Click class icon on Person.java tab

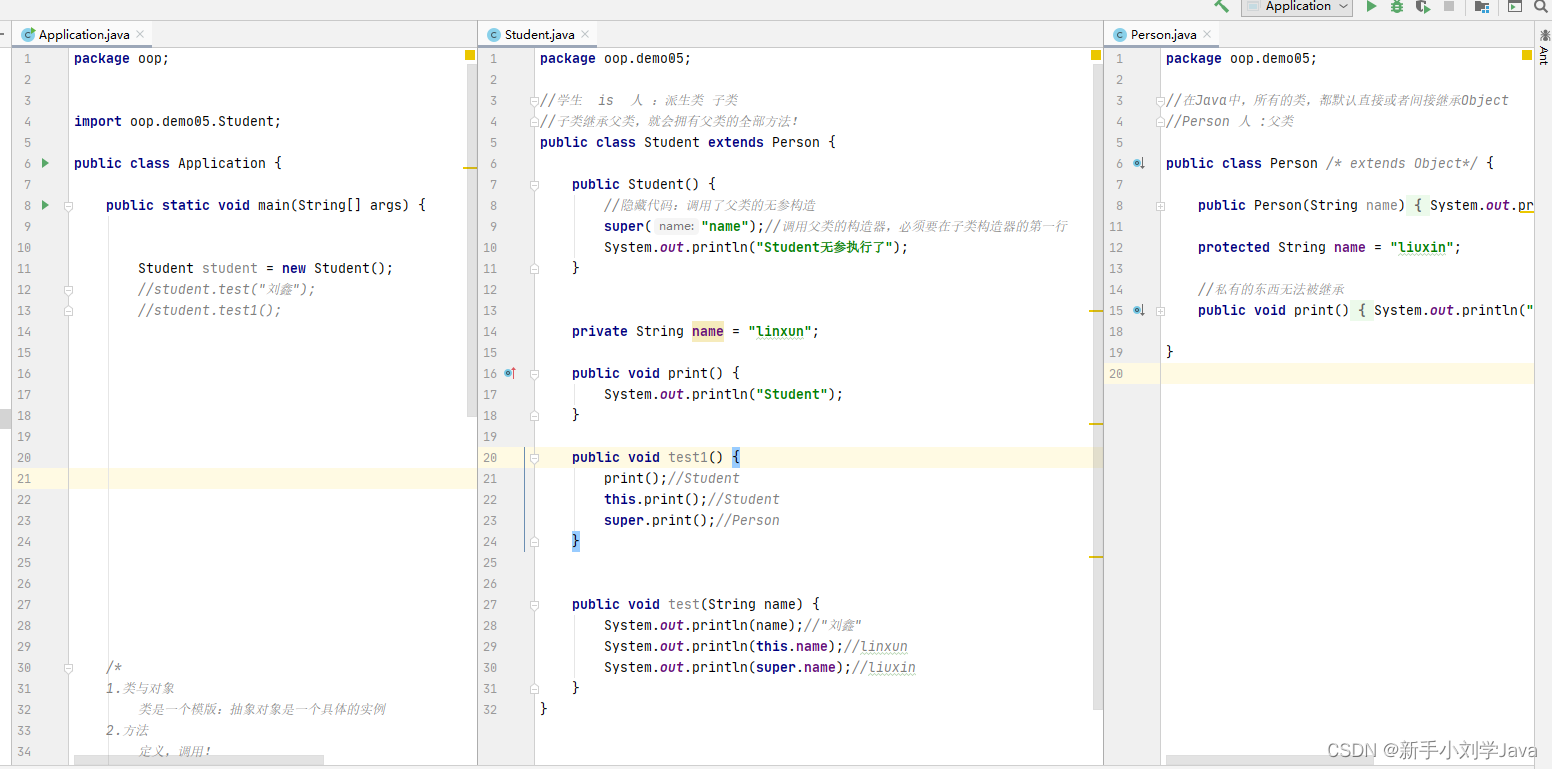(x=1120, y=35)
